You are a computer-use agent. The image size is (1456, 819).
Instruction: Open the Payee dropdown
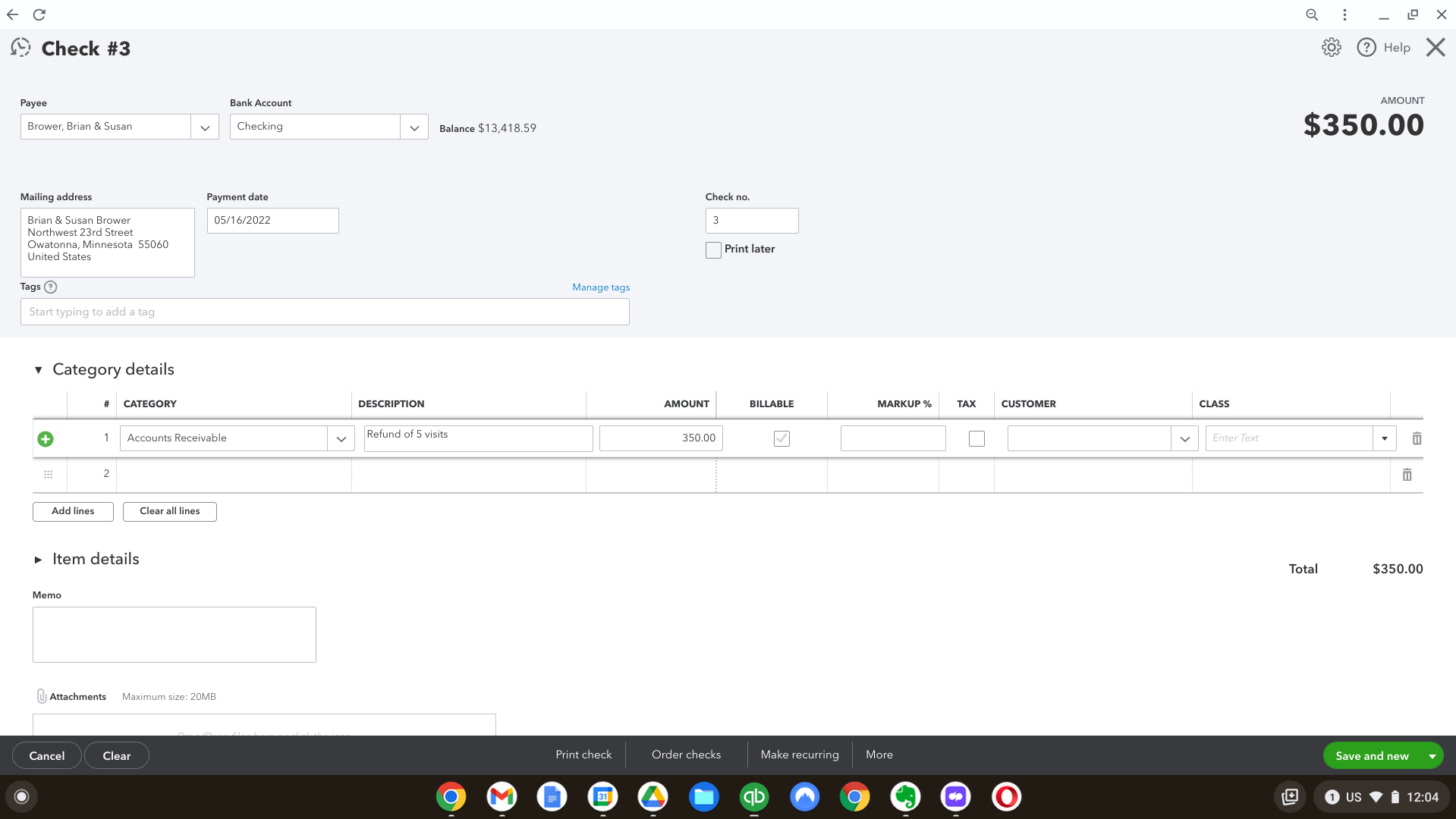[x=205, y=127]
